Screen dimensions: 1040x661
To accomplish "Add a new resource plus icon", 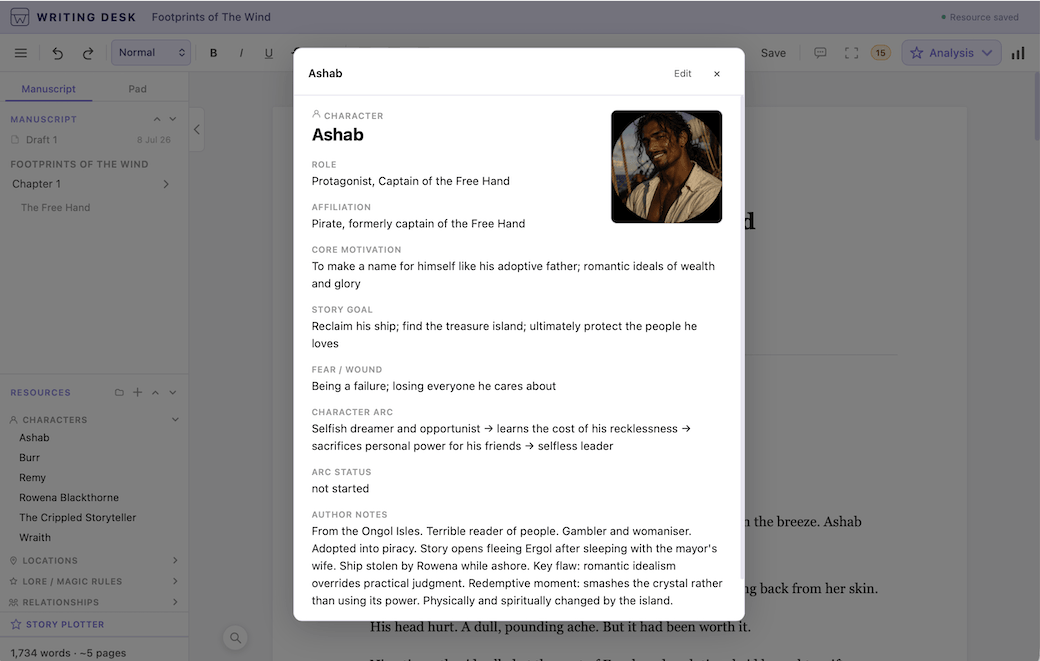I will pos(137,392).
